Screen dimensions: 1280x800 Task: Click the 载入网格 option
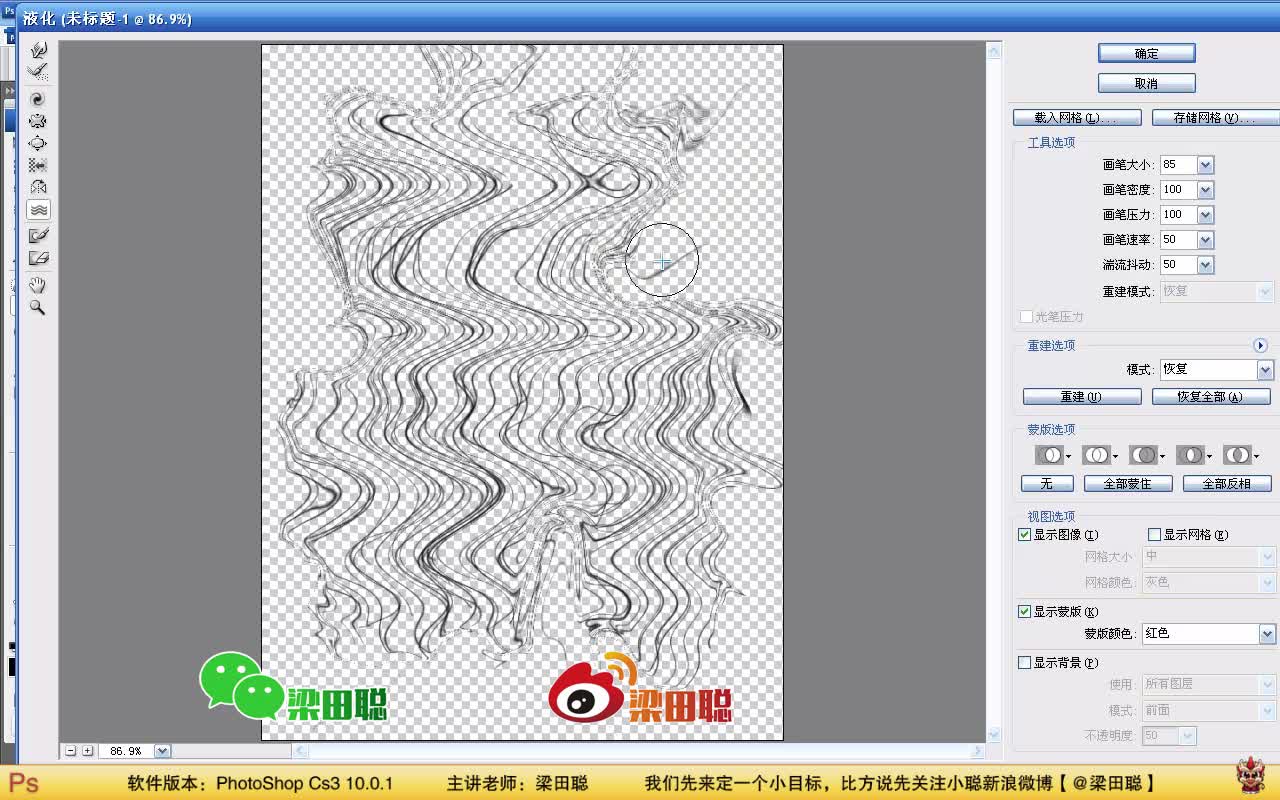coord(1078,117)
